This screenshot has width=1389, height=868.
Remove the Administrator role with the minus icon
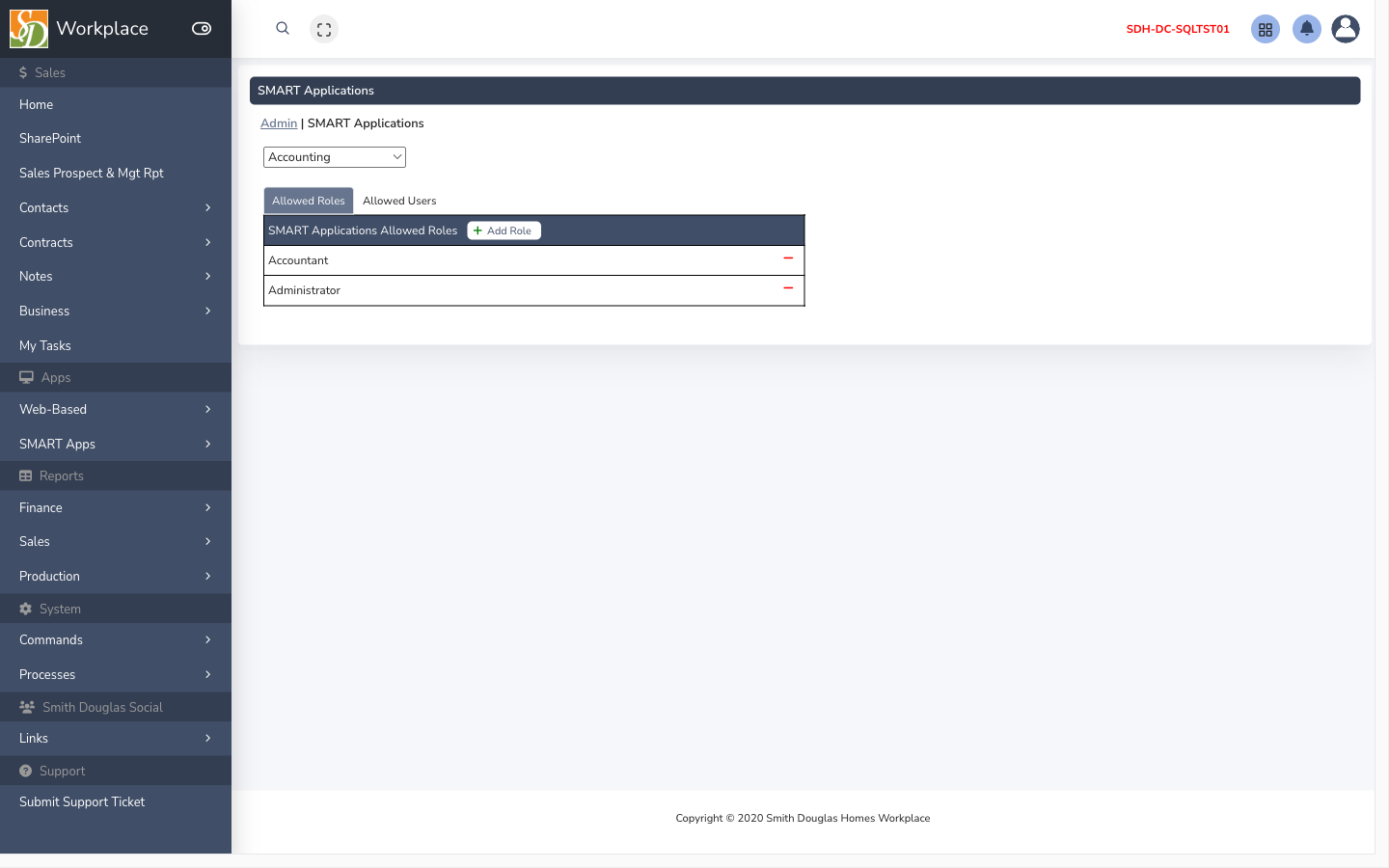tap(788, 288)
